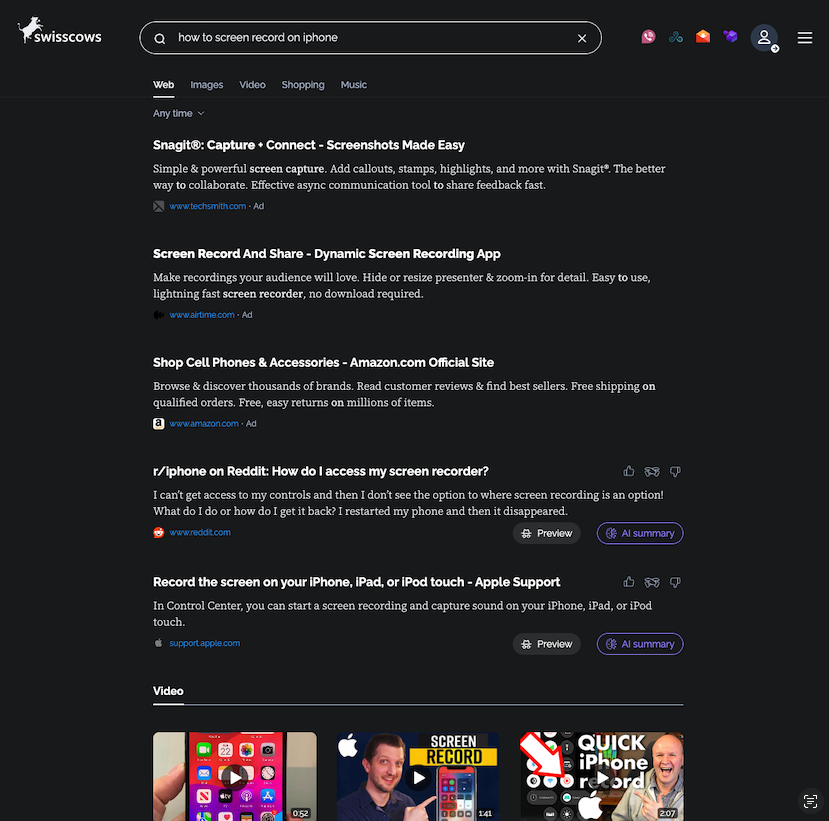829x821 pixels.
Task: Click the Apple favicon icon
Action: pos(159,643)
